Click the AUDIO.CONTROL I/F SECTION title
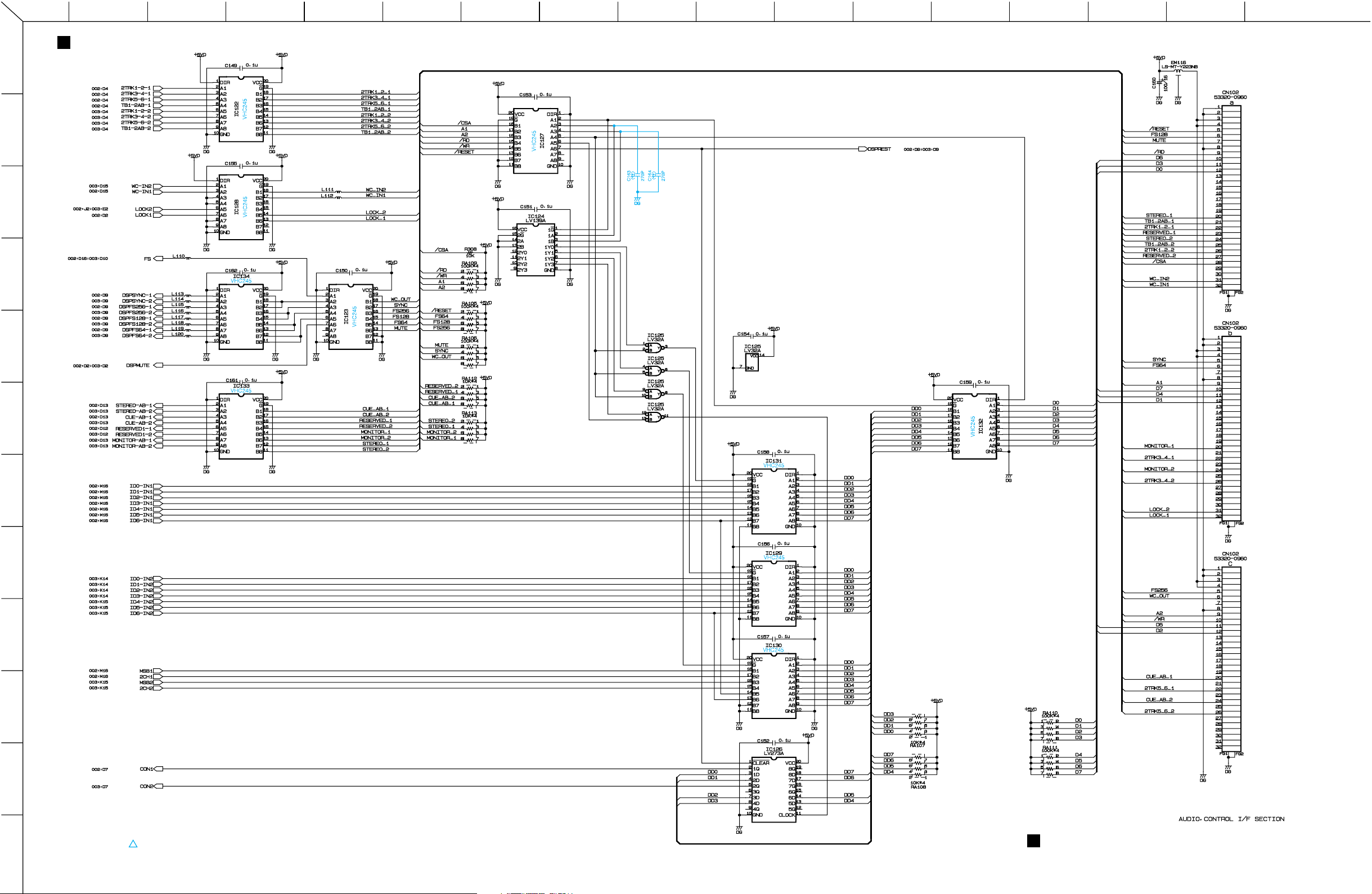The height and width of the screenshot is (894, 1372). pos(1231,819)
